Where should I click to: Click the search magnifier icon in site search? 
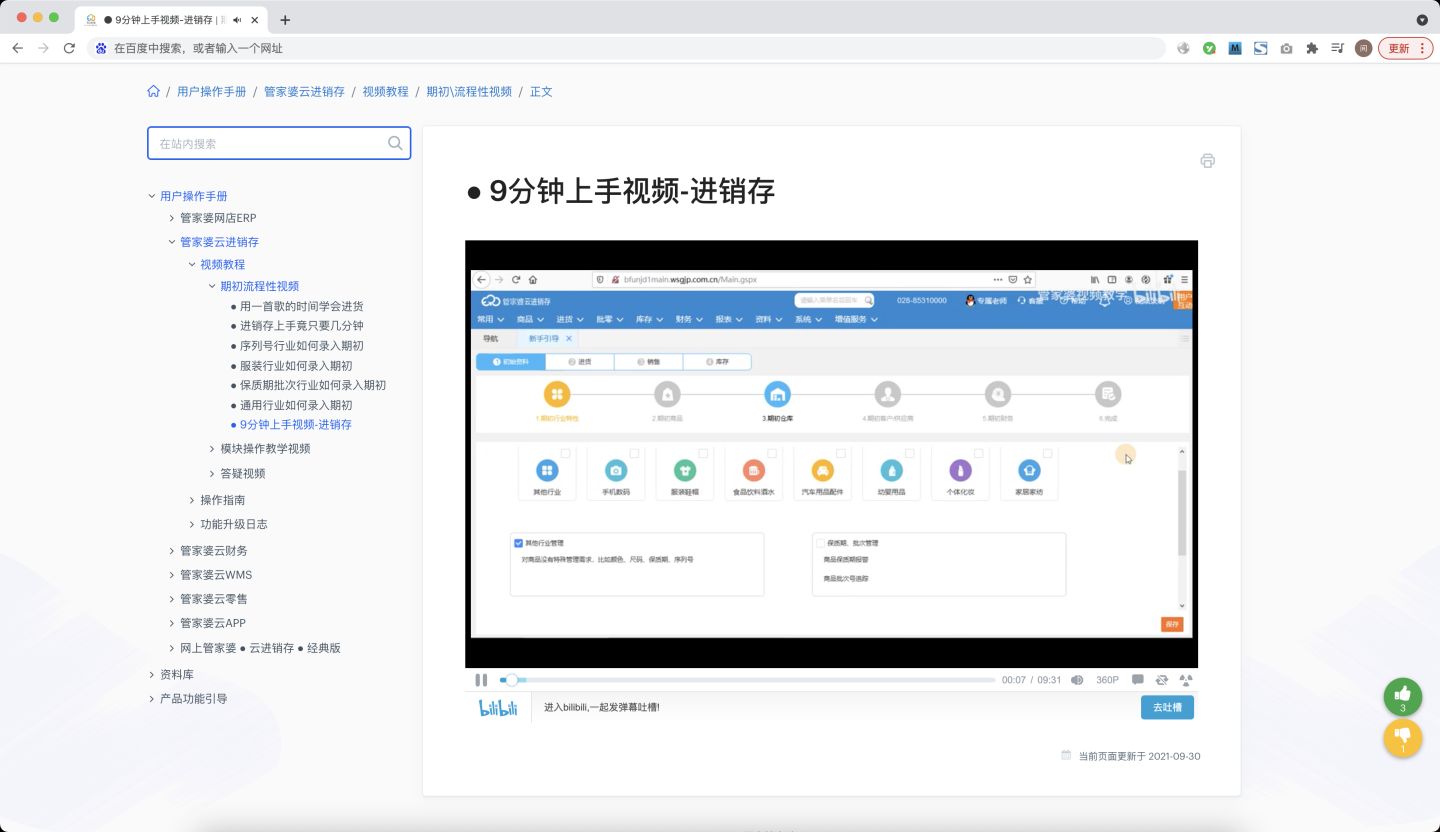pyautogui.click(x=395, y=143)
